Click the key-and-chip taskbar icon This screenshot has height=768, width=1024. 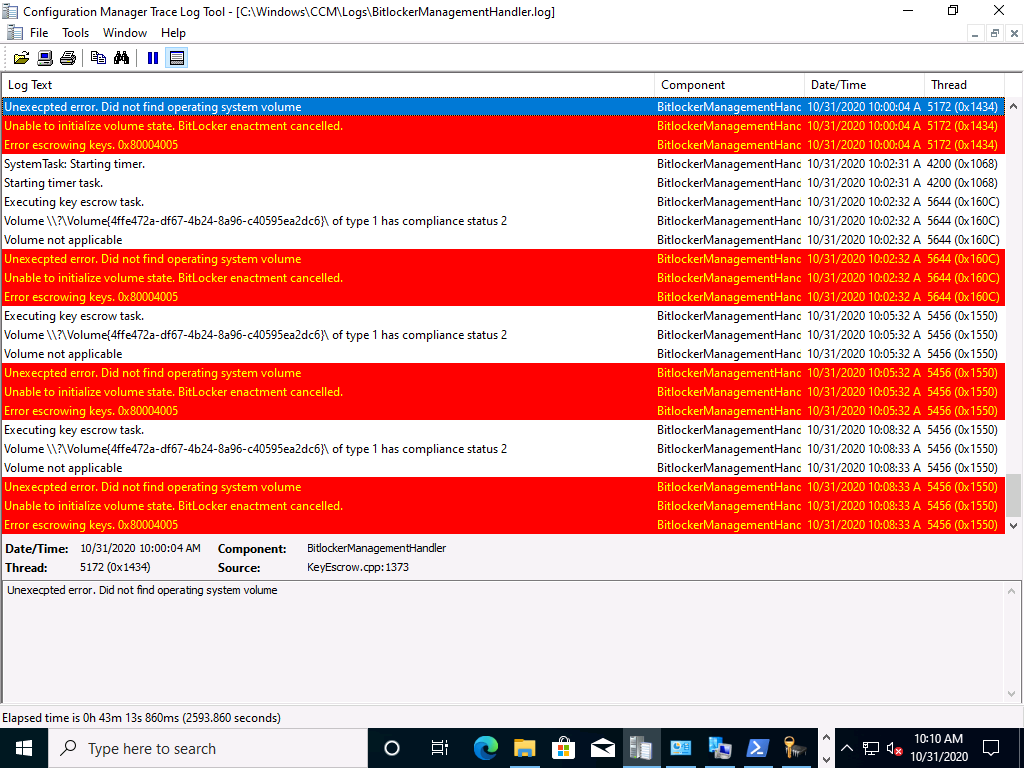[x=797, y=748]
